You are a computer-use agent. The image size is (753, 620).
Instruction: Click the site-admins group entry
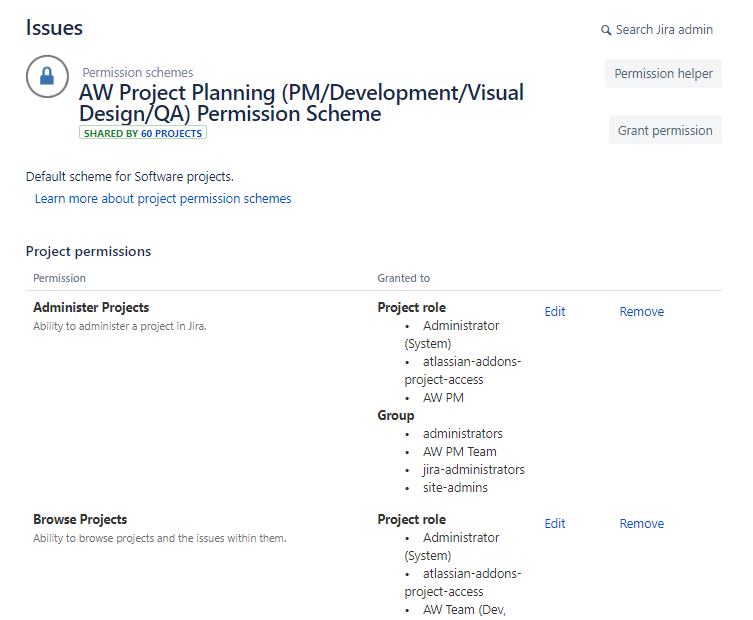click(x=455, y=487)
